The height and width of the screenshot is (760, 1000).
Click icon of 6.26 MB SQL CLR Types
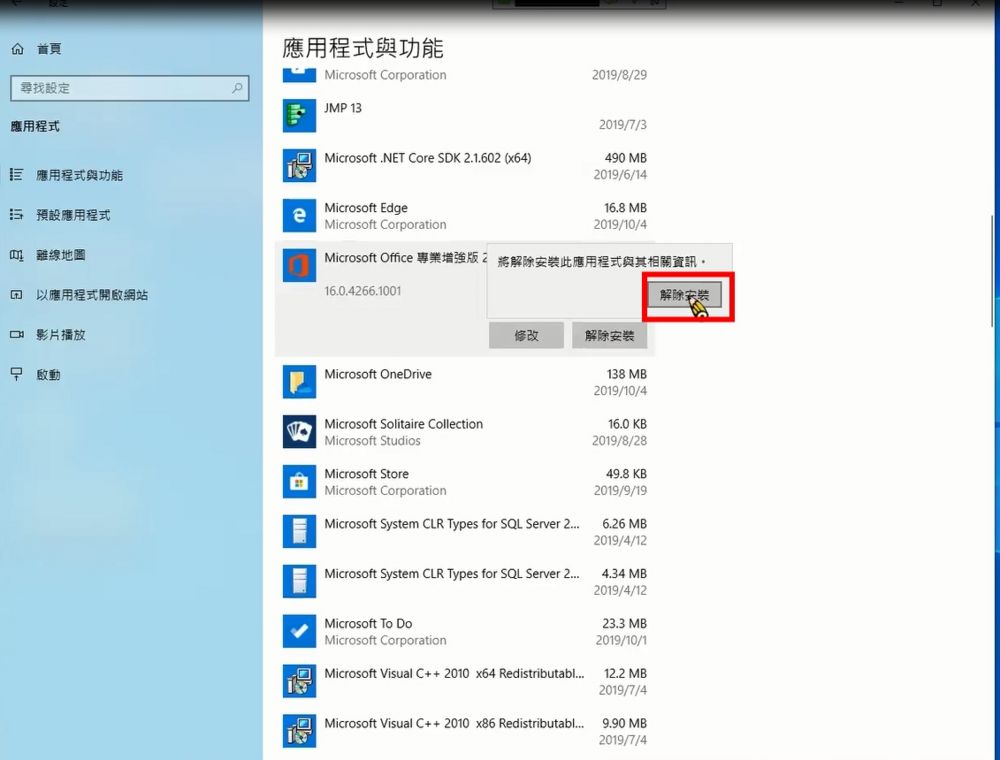click(x=299, y=532)
